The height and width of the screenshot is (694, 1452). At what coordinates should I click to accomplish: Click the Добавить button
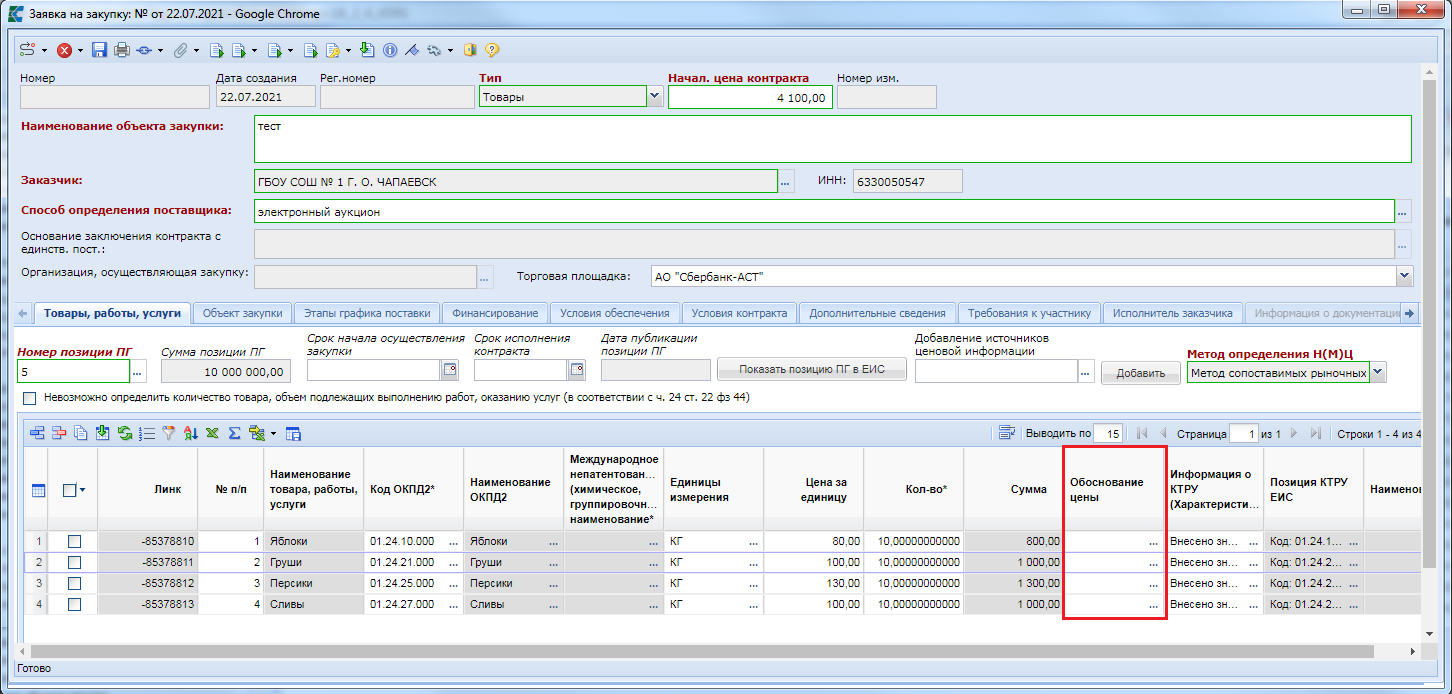1141,373
